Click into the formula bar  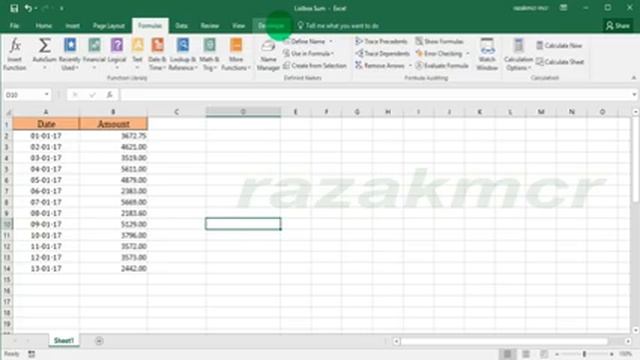click(x=375, y=95)
